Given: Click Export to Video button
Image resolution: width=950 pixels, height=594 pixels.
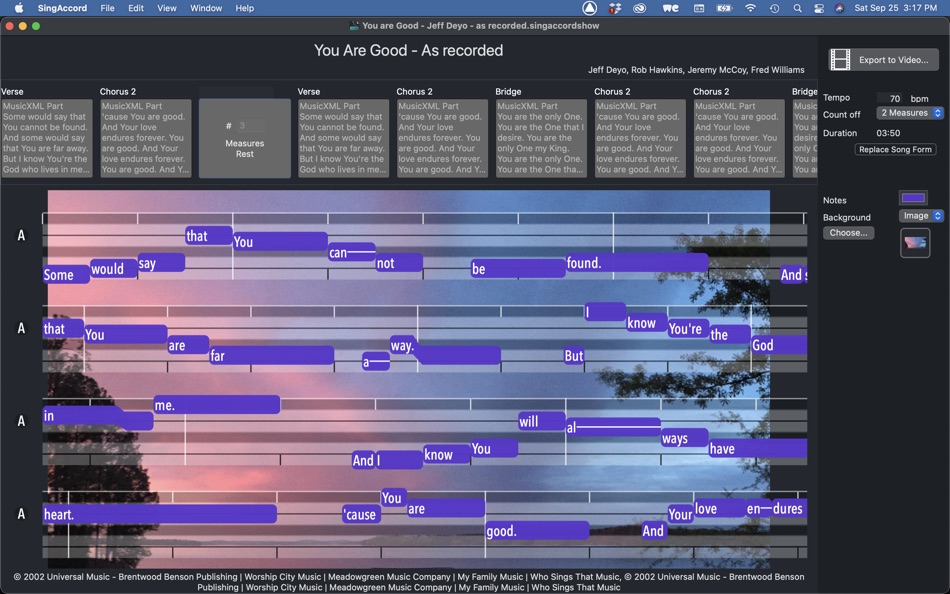Looking at the screenshot, I should click(883, 59).
